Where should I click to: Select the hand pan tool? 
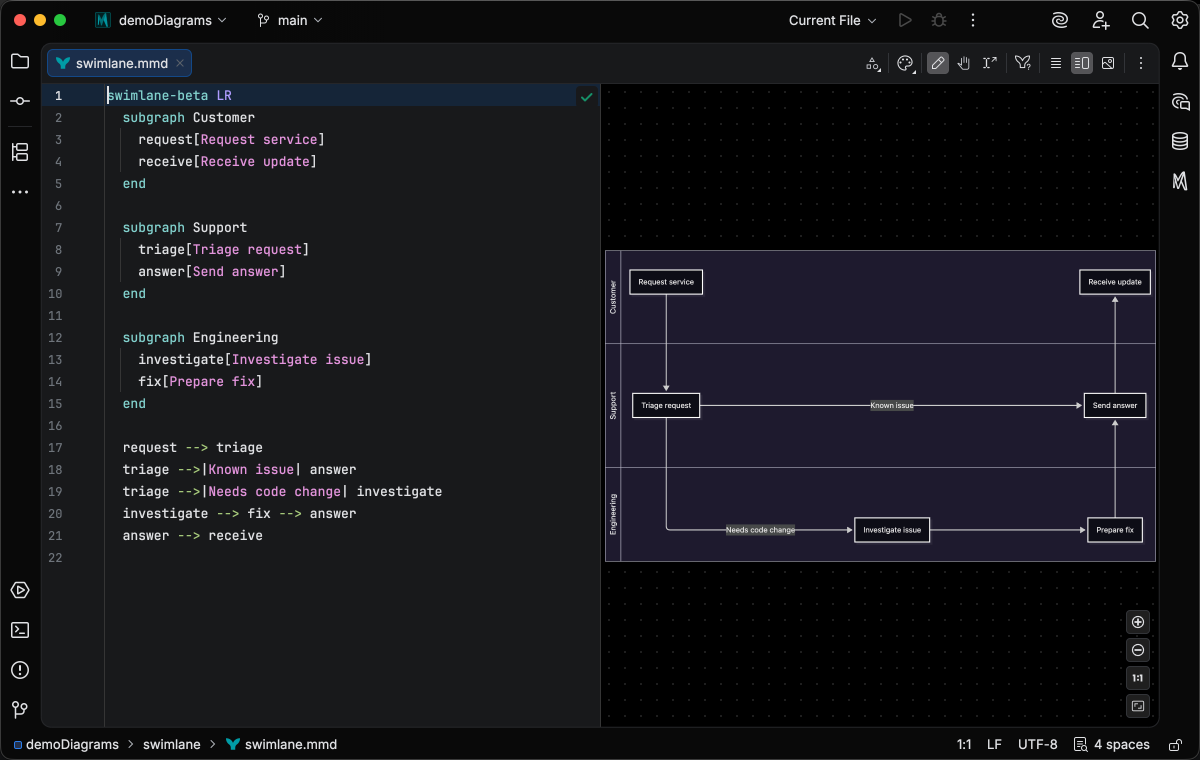pos(964,63)
